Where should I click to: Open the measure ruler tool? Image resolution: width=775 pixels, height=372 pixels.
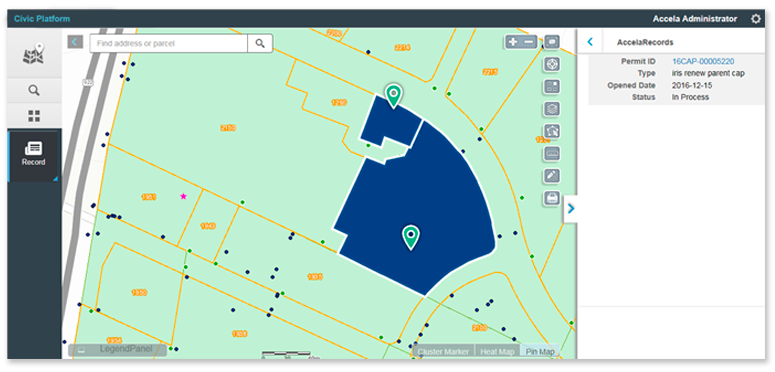[x=552, y=153]
